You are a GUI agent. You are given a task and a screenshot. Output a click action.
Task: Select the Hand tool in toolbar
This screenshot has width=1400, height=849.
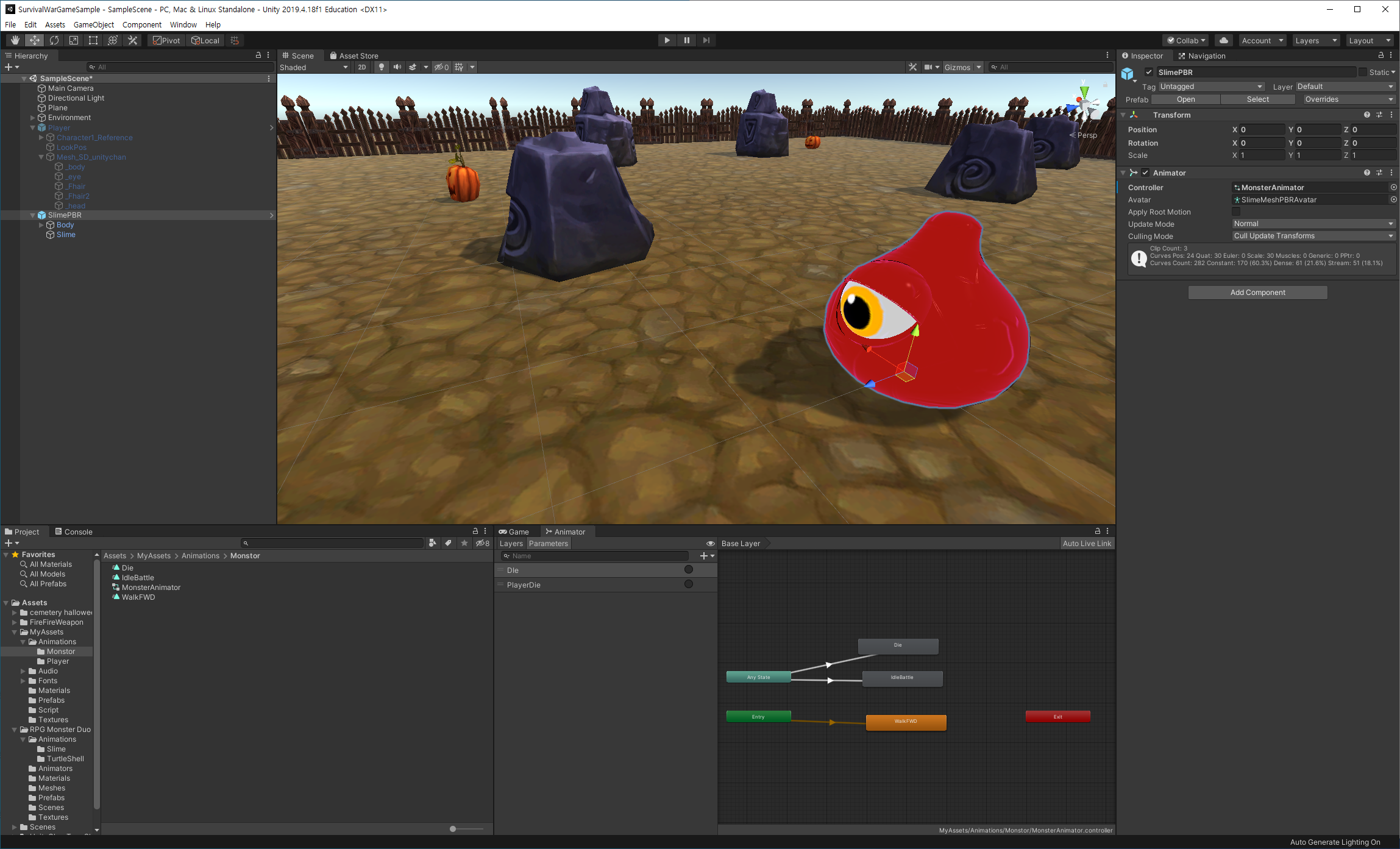[15, 40]
